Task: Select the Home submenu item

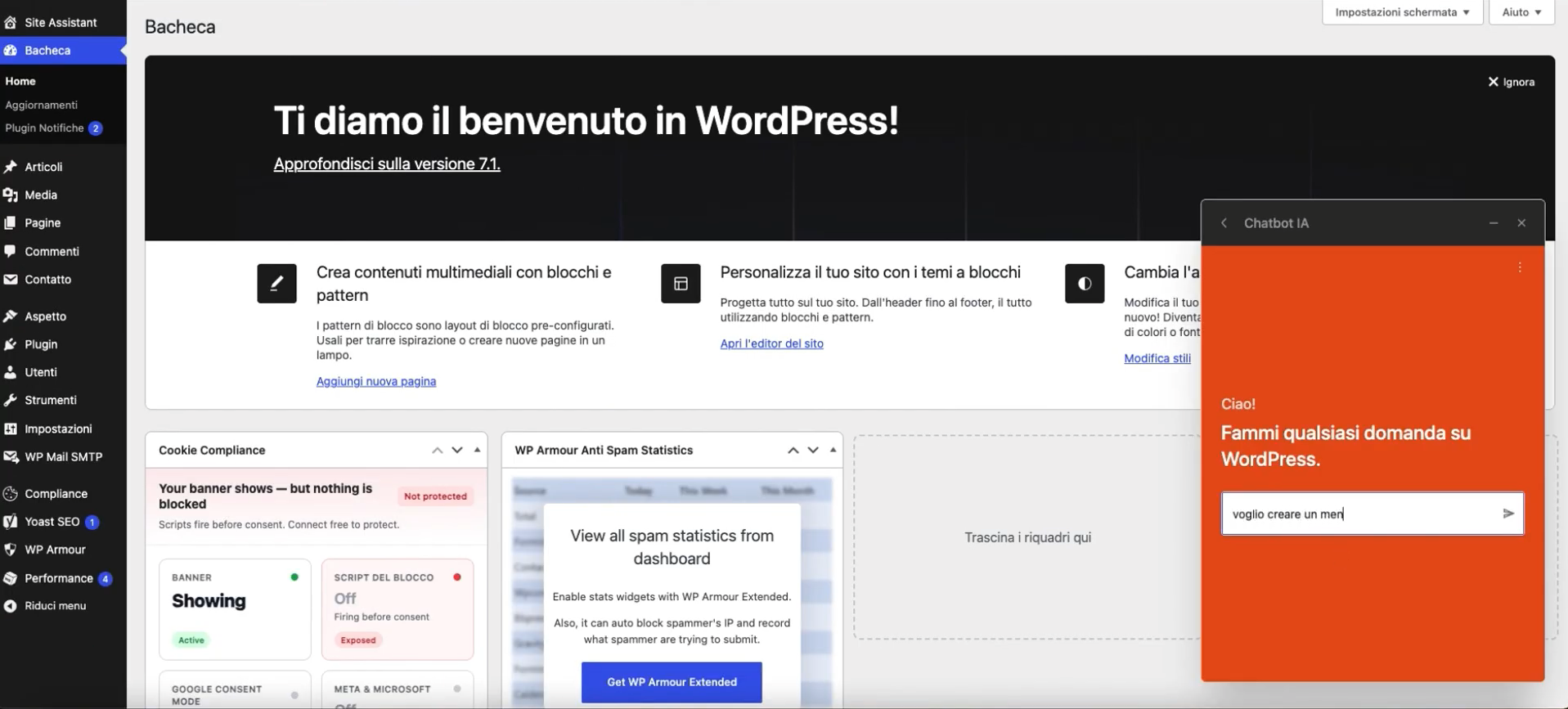Action: [x=20, y=81]
